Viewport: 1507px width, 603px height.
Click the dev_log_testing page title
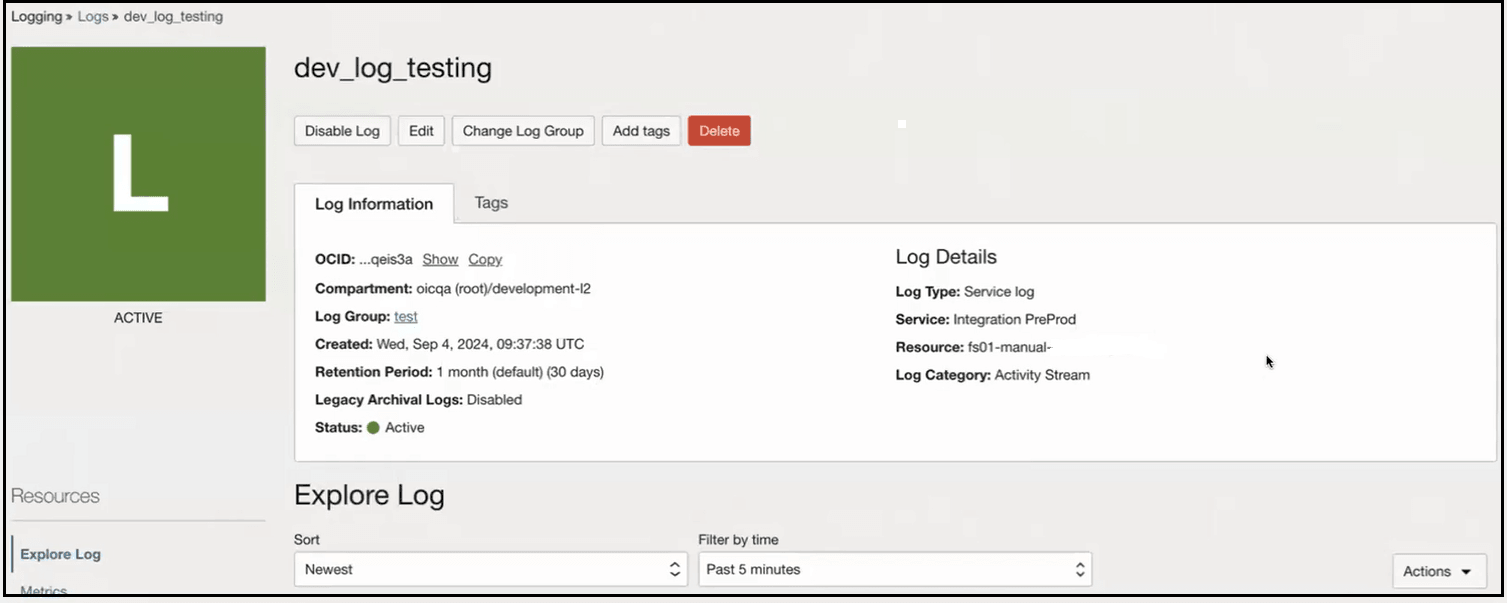(x=393, y=68)
